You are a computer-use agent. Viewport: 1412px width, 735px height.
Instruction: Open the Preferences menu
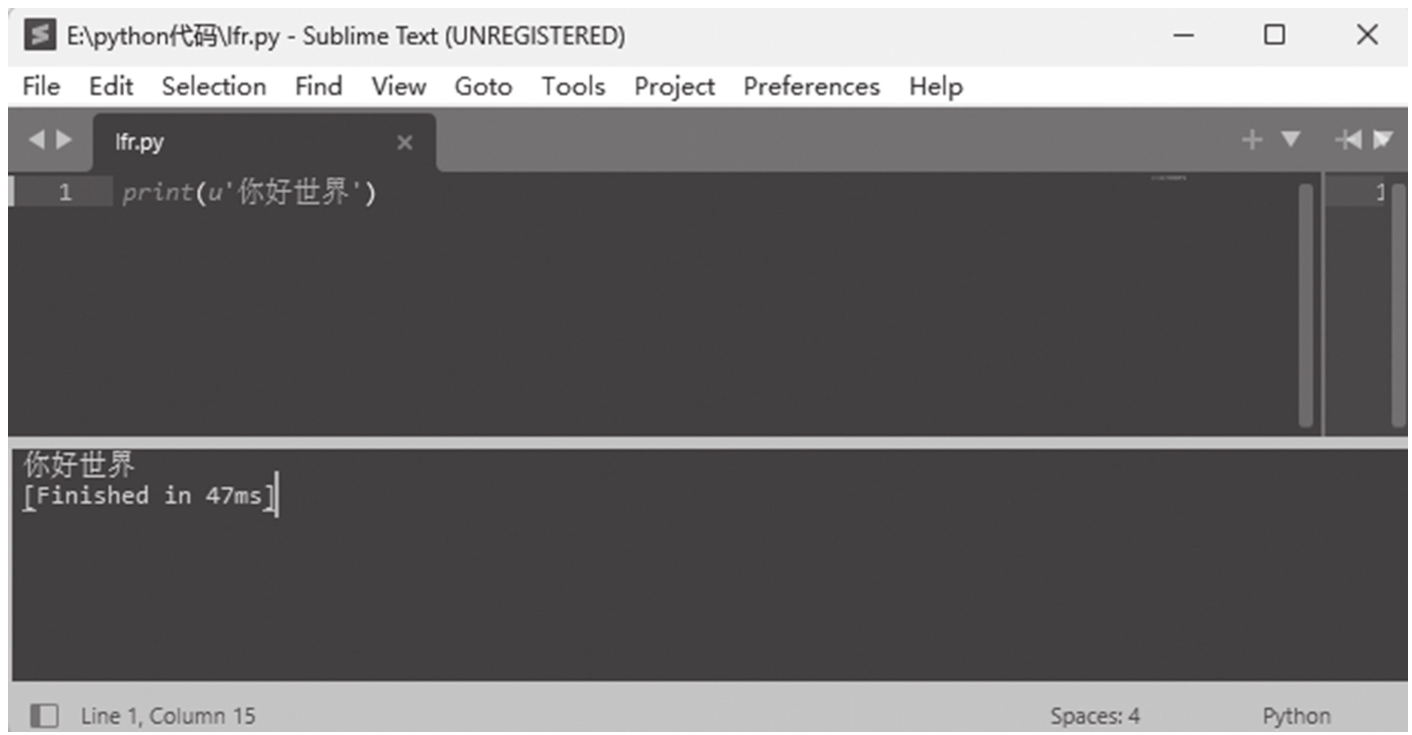pos(811,87)
